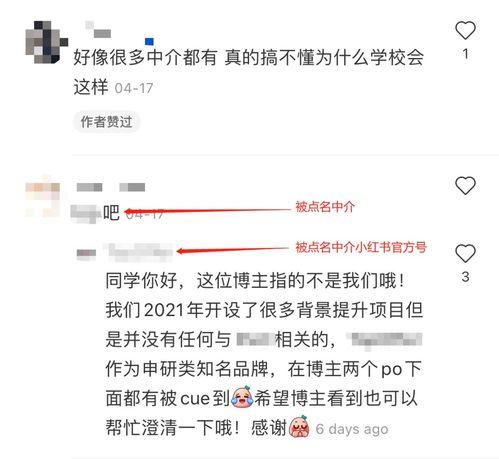Open the official account's blurred username

[139, 254]
